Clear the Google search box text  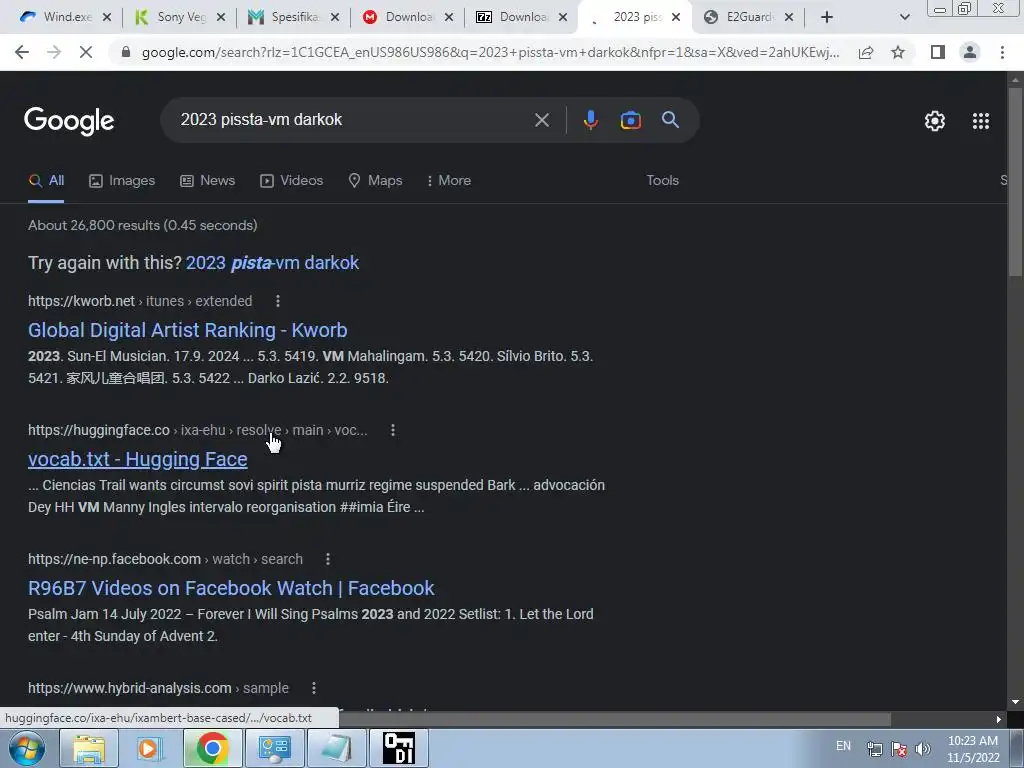[x=541, y=120]
